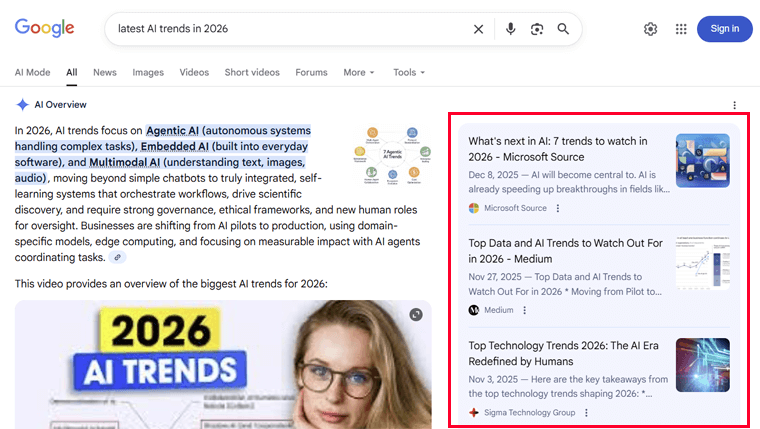Viewport: 760px width, 429px height.
Task: Click the highlighted 'Multimodal AI' term
Action: click(125, 162)
